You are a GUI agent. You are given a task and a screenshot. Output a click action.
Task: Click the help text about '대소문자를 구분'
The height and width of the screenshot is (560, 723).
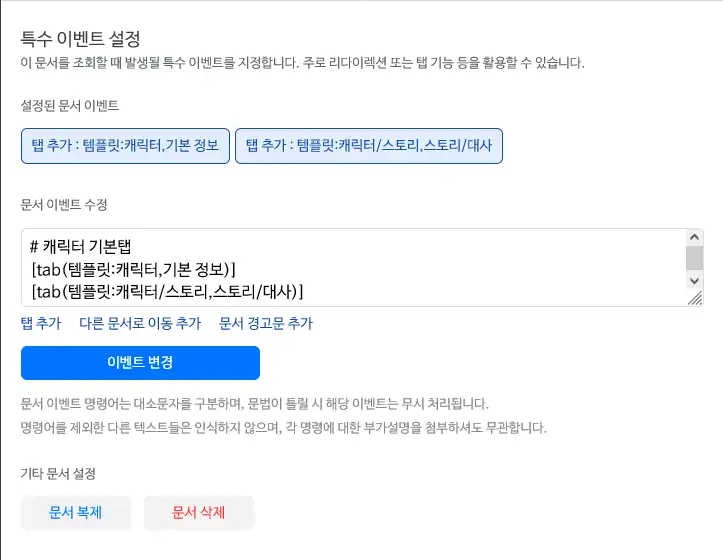coord(255,405)
